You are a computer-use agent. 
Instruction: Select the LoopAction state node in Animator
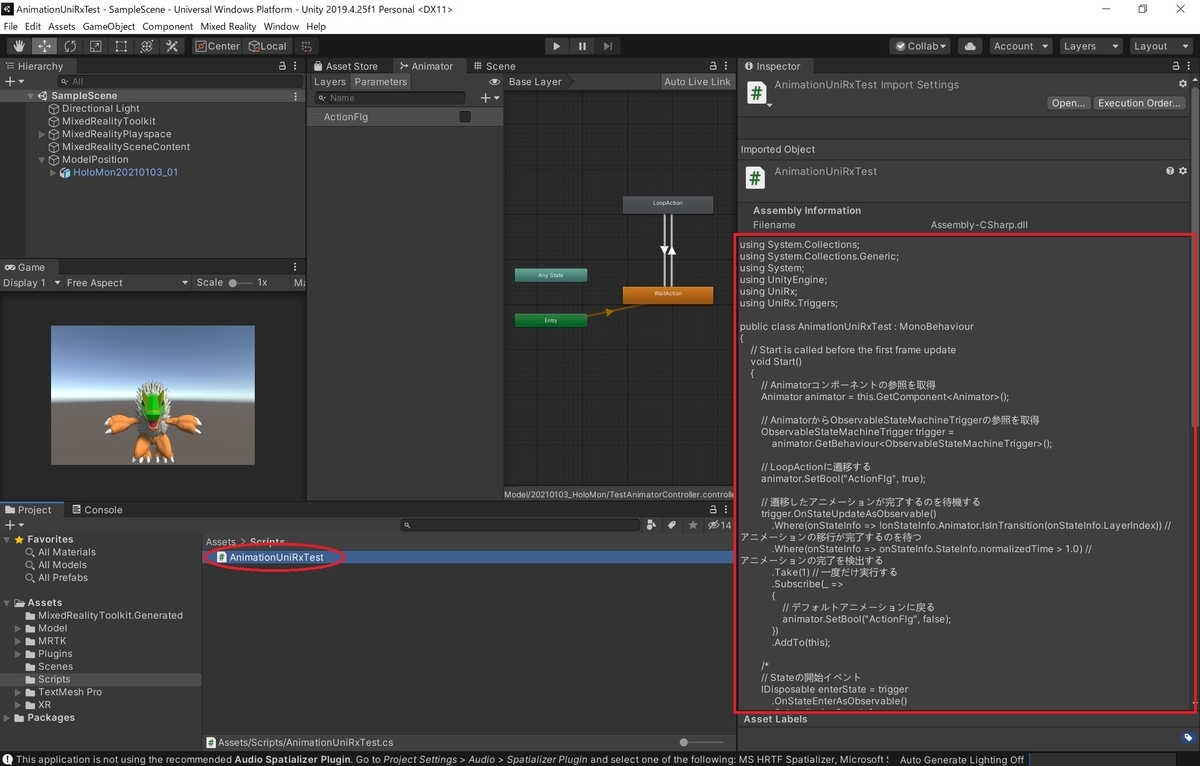tap(667, 203)
